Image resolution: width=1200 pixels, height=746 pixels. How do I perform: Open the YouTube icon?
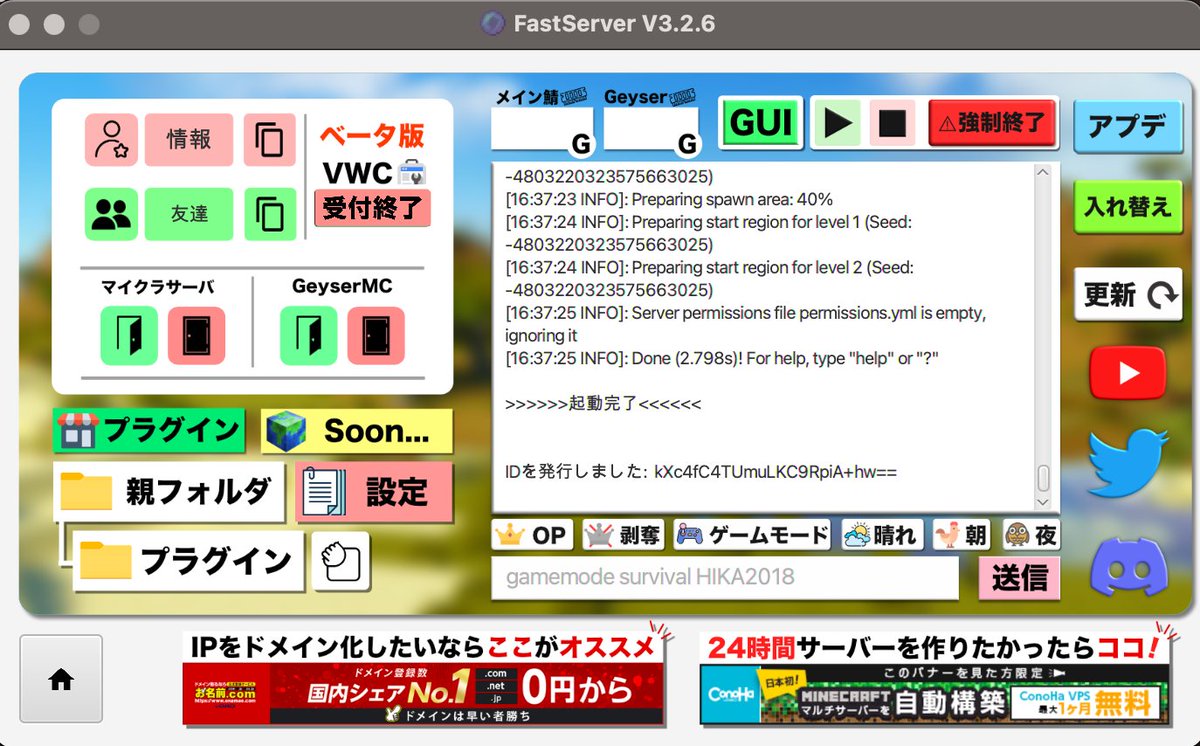click(x=1128, y=372)
